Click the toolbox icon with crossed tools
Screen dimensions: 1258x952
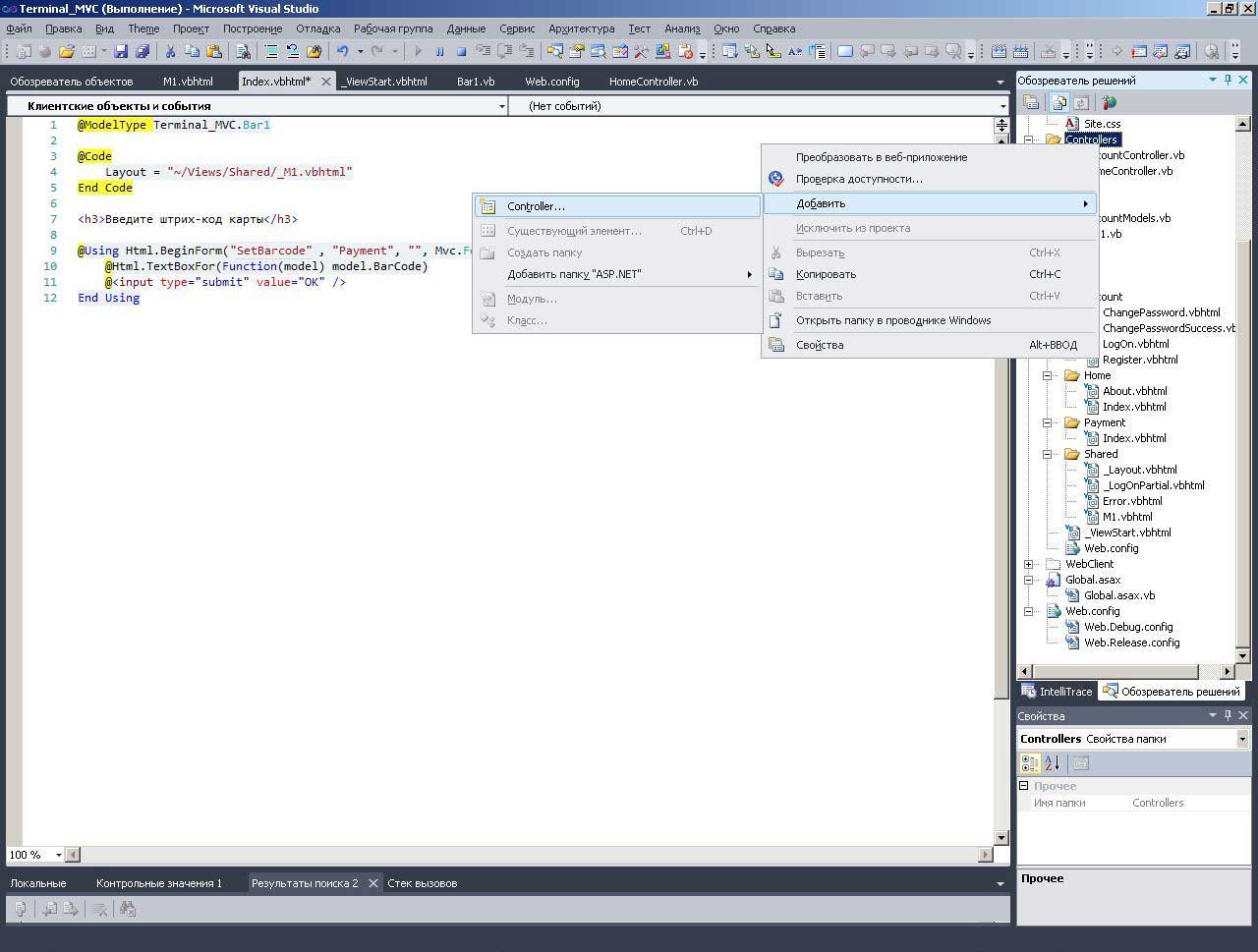point(641,51)
